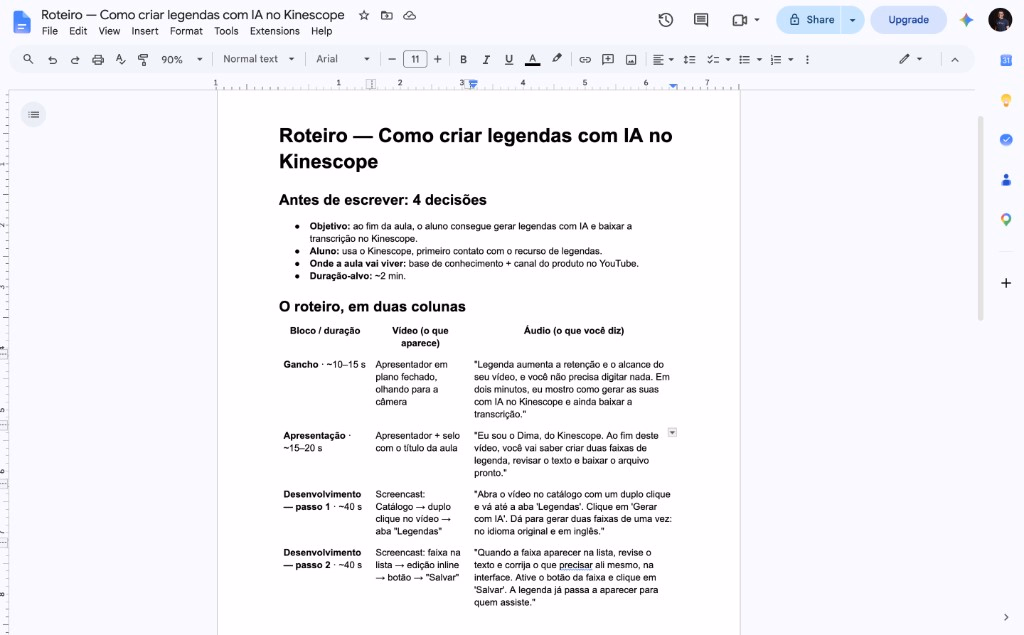Show the document outline

point(33,115)
